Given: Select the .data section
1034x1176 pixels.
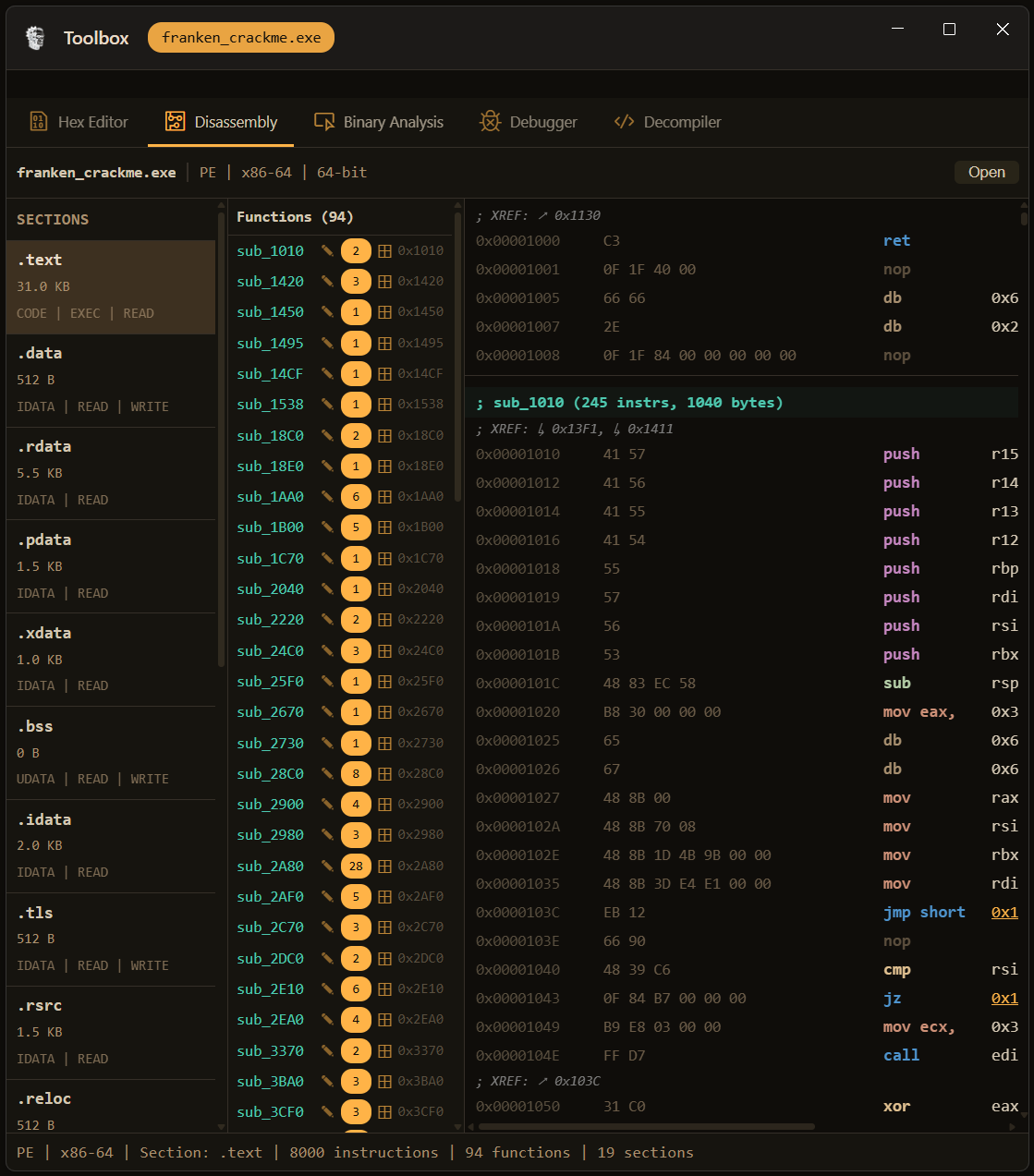Looking at the screenshot, I should (x=111, y=381).
